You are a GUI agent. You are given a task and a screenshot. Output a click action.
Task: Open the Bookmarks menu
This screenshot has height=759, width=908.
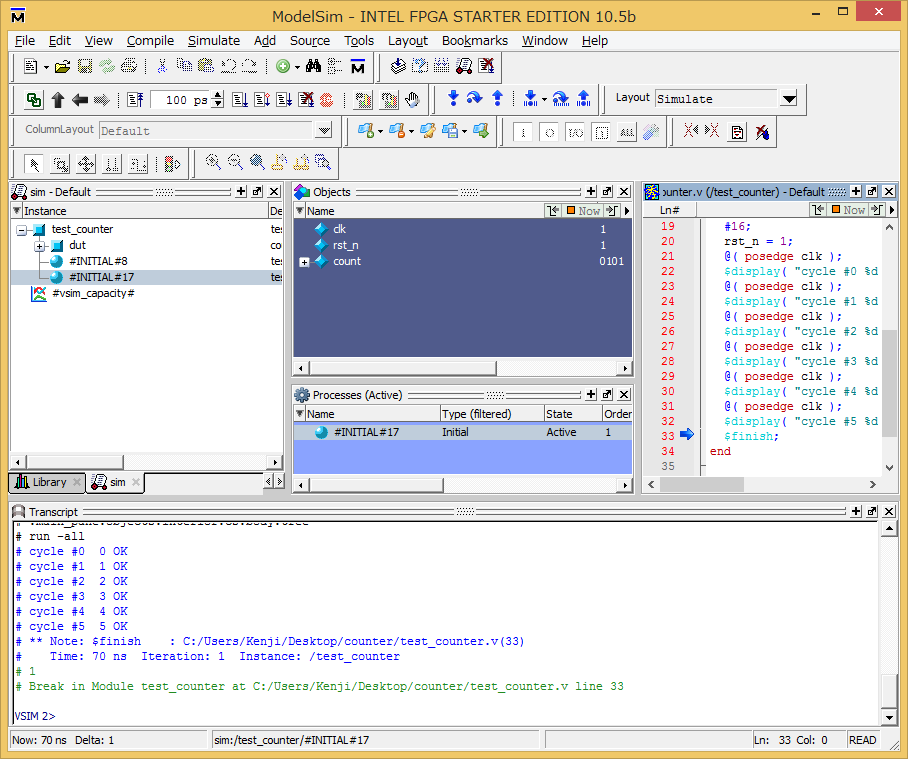point(474,41)
